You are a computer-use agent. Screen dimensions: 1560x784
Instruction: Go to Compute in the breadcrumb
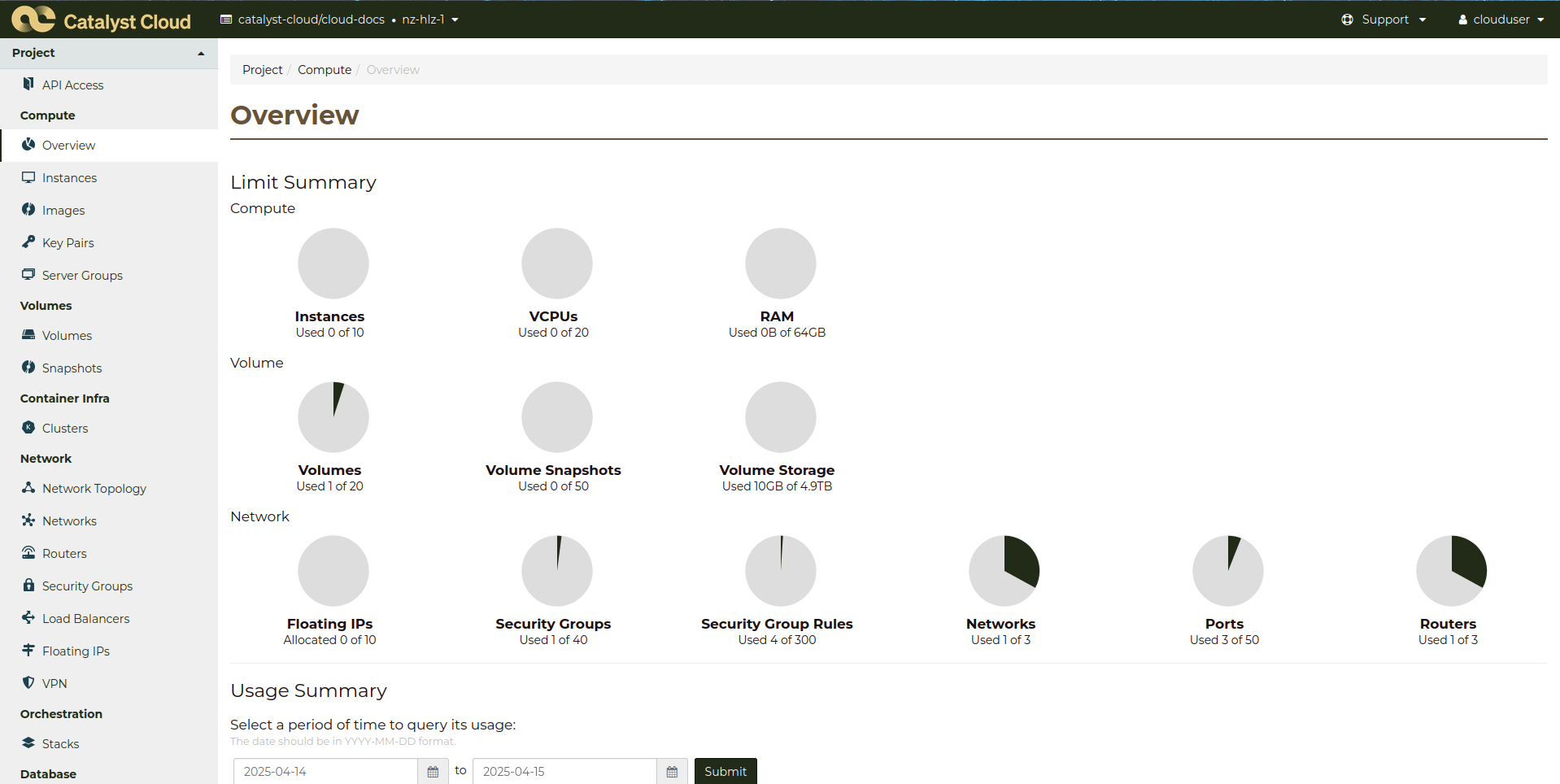pyautogui.click(x=324, y=69)
